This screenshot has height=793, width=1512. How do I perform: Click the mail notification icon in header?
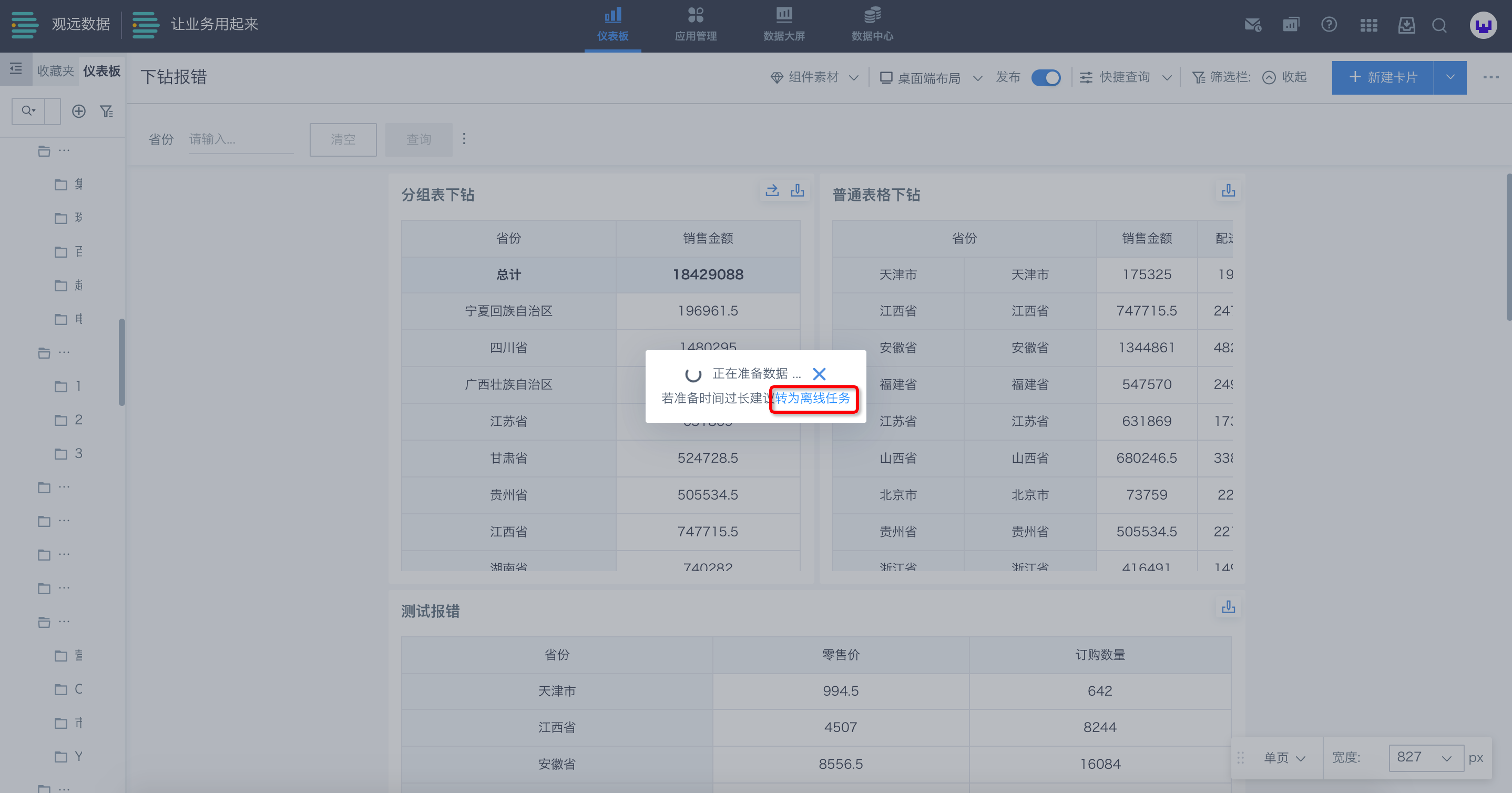1253,25
